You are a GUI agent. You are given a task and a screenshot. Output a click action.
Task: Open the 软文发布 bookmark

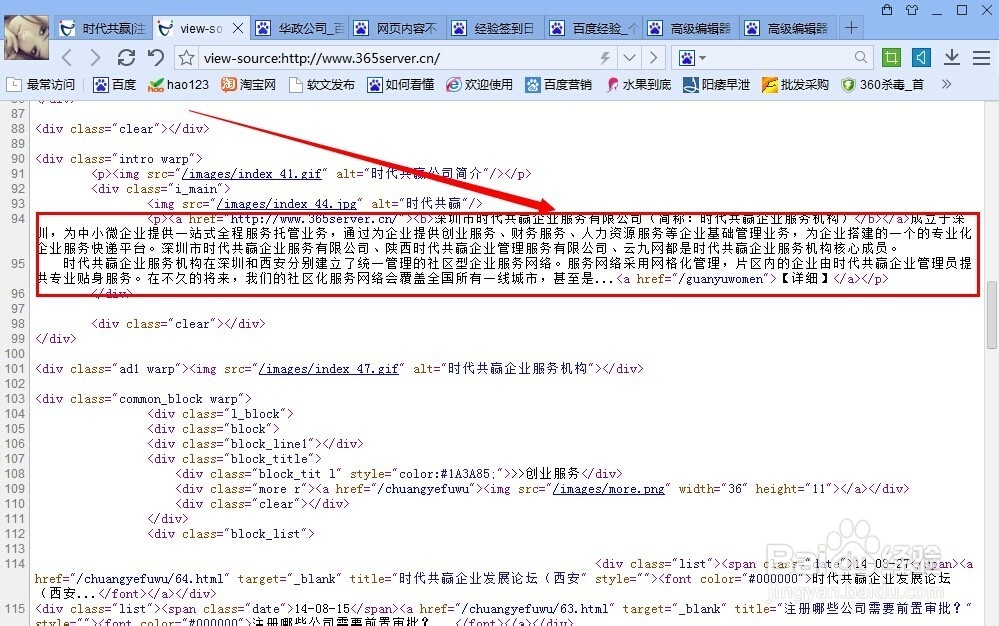(x=322, y=84)
